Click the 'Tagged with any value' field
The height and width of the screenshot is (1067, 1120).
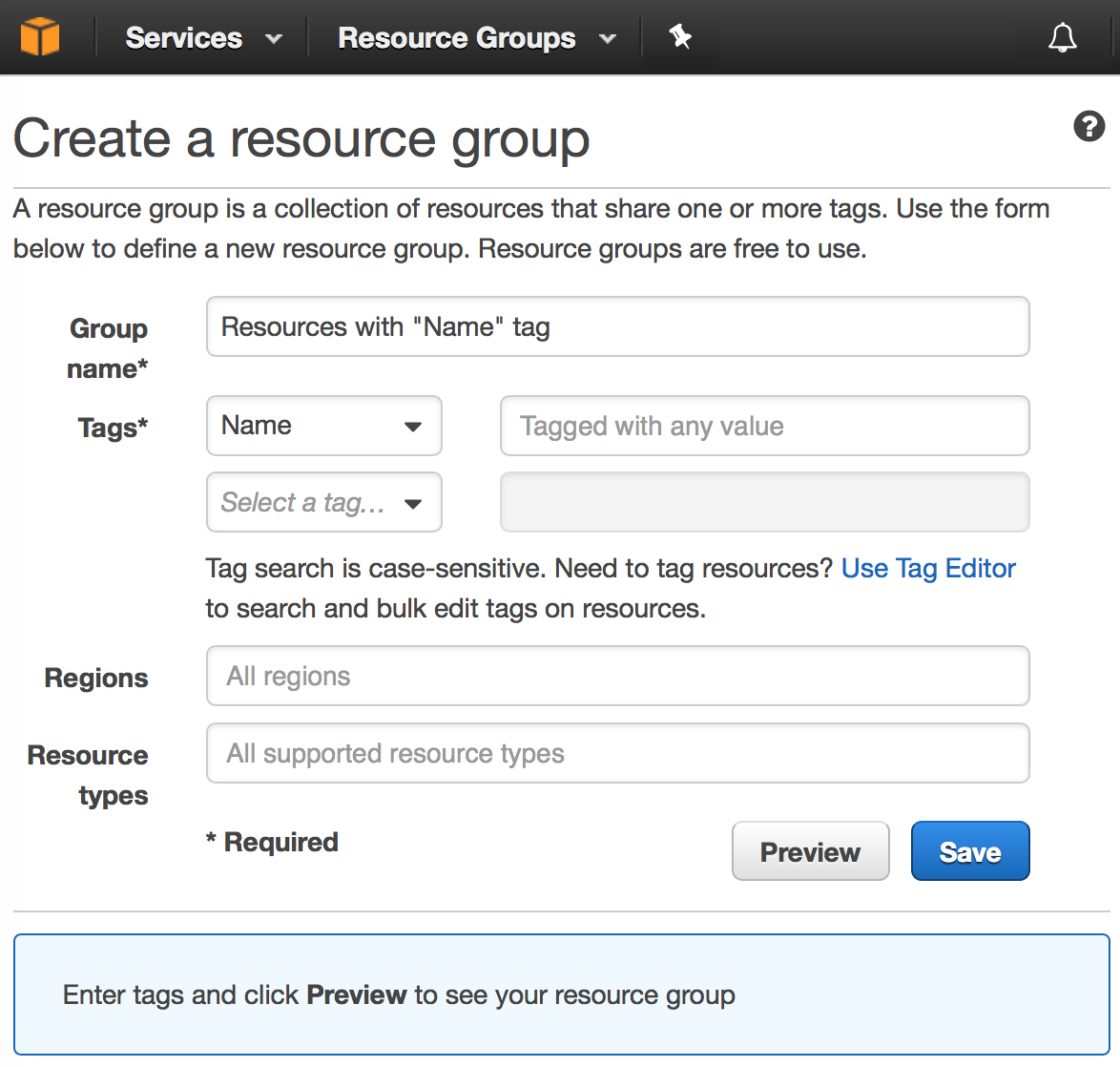pos(764,426)
